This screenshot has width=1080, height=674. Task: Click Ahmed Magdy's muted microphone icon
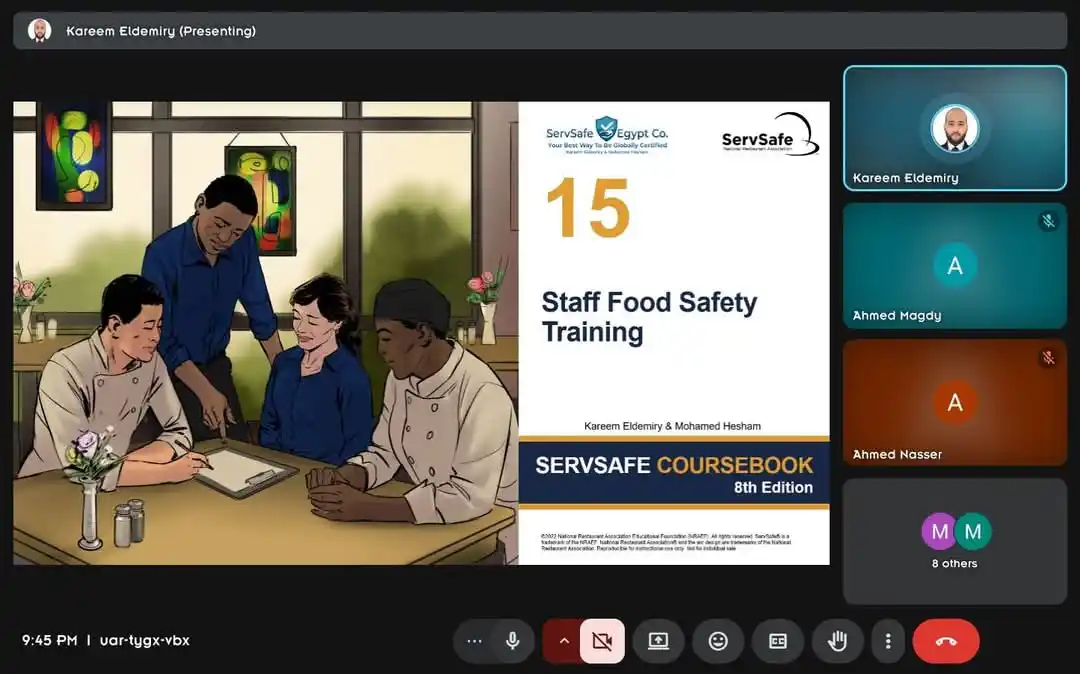point(1048,221)
